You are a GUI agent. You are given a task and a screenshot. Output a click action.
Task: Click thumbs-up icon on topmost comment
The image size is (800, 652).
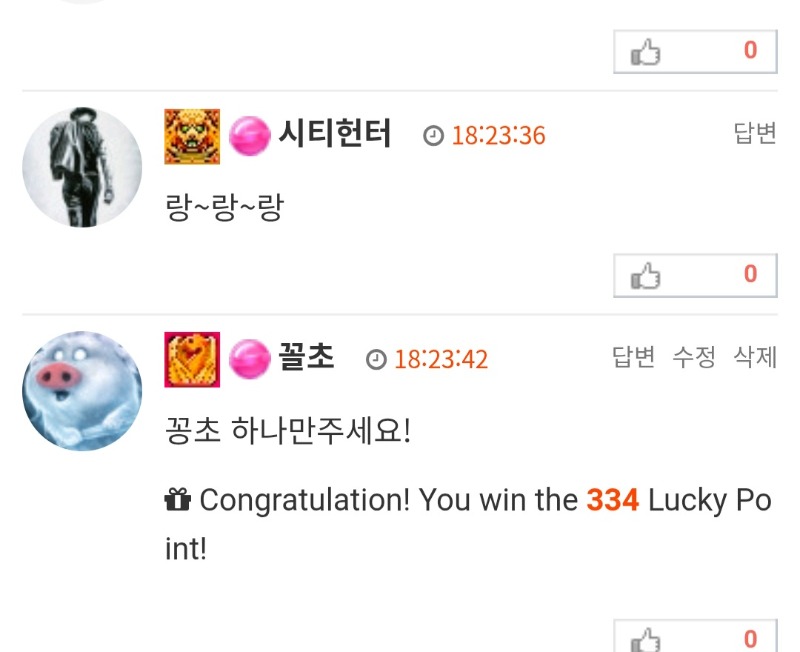645,52
